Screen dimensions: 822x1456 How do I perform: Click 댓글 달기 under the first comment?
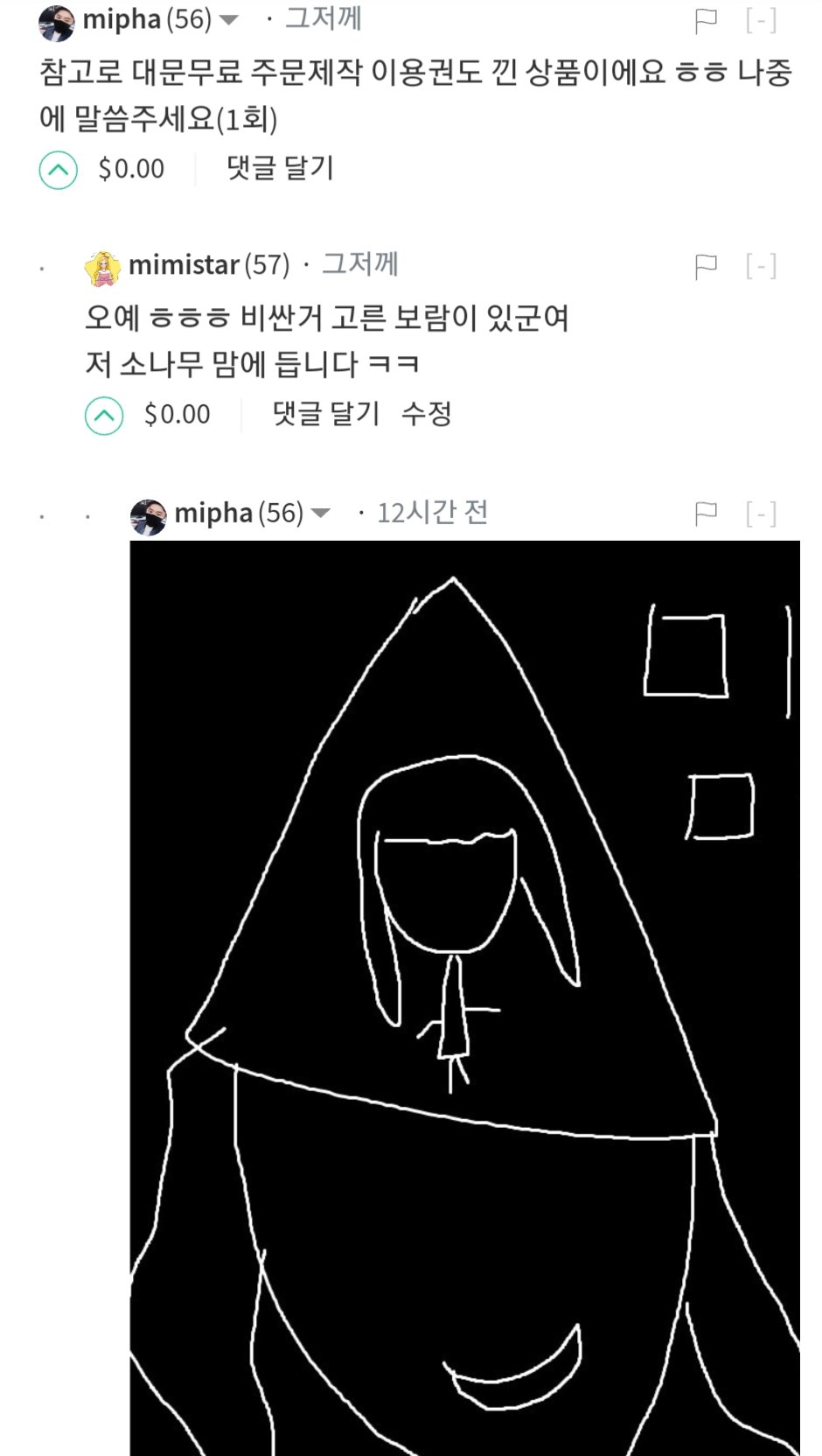pyautogui.click(x=280, y=168)
